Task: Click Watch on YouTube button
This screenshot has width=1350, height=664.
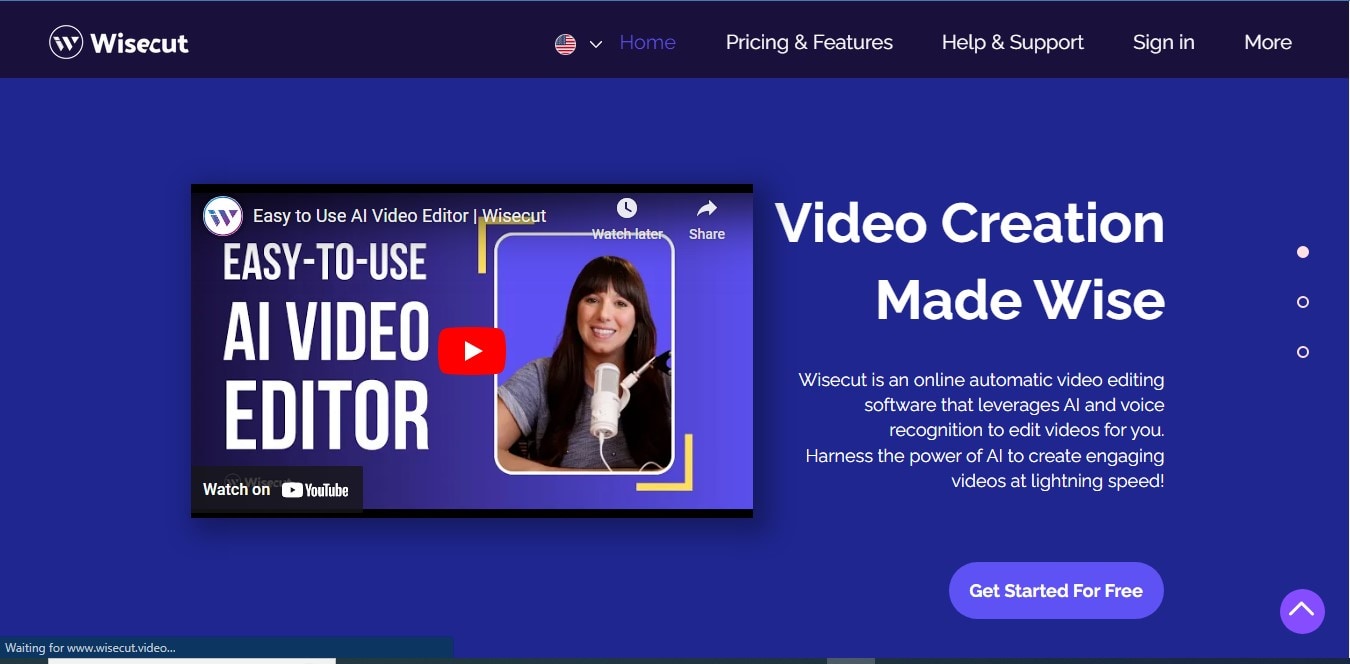Action: (x=276, y=489)
